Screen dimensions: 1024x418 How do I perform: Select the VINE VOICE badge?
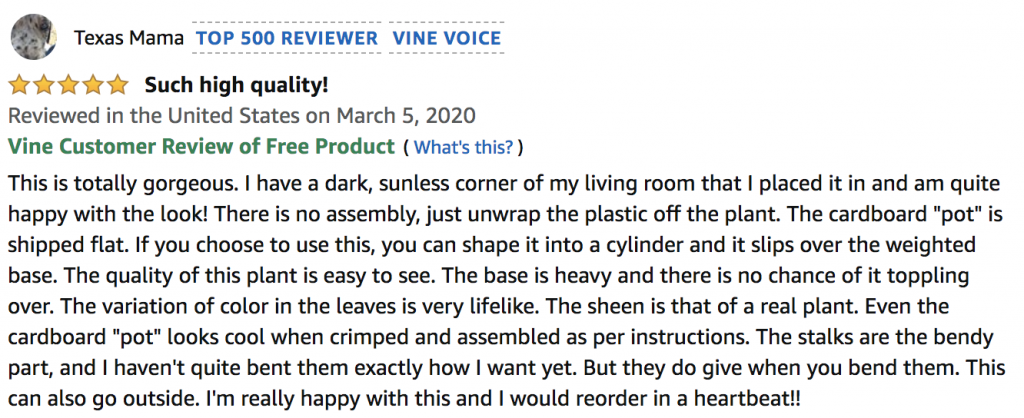click(447, 38)
